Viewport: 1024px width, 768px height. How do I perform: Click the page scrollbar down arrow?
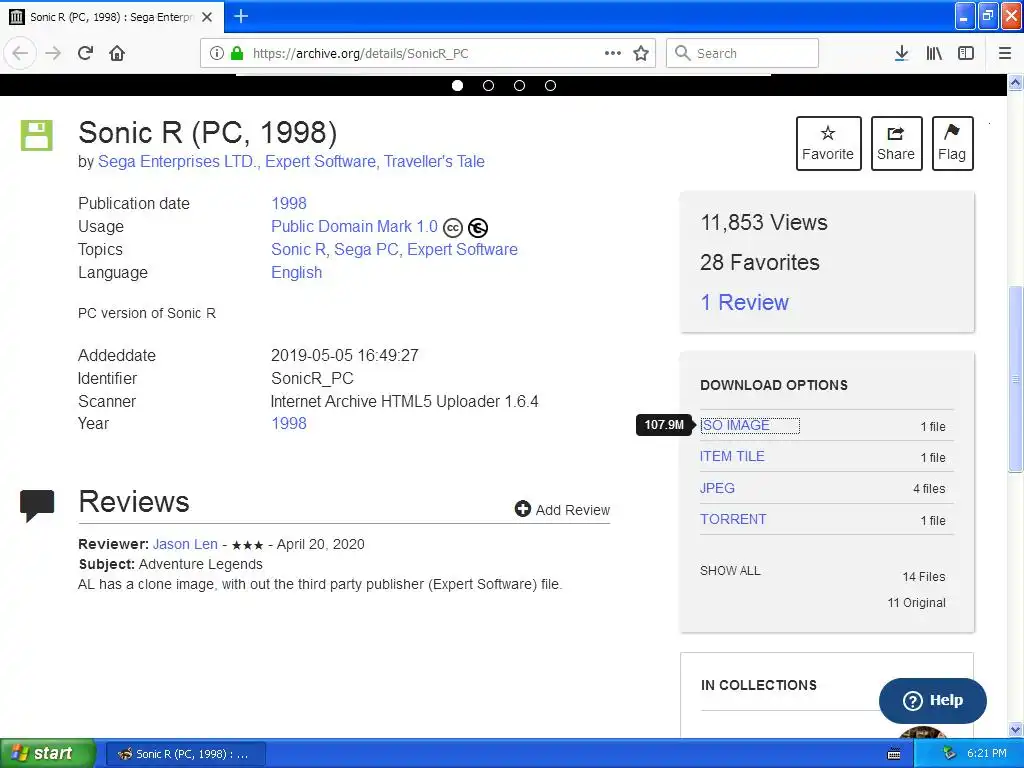click(x=1016, y=729)
